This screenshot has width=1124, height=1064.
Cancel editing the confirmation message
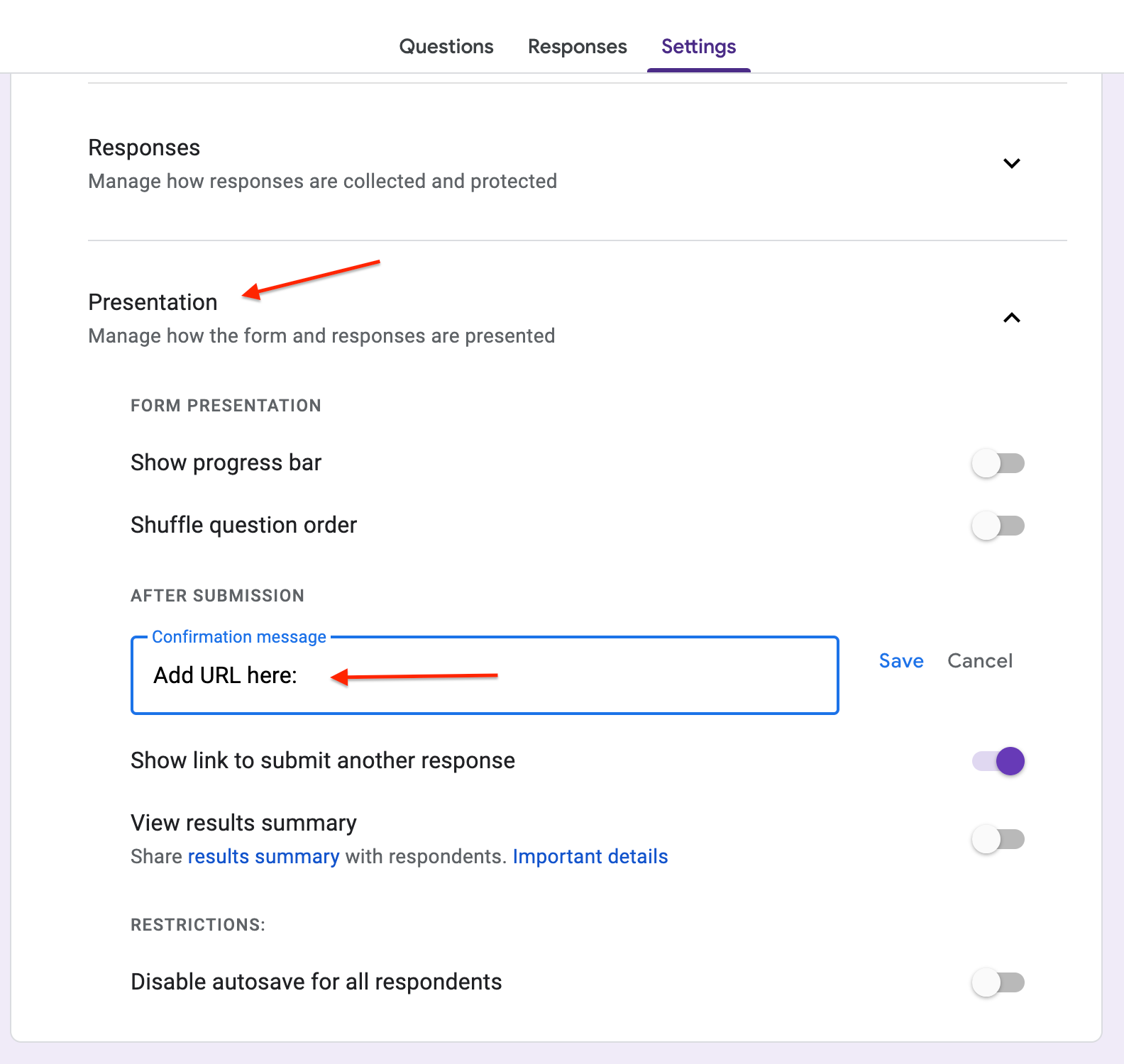pos(980,661)
